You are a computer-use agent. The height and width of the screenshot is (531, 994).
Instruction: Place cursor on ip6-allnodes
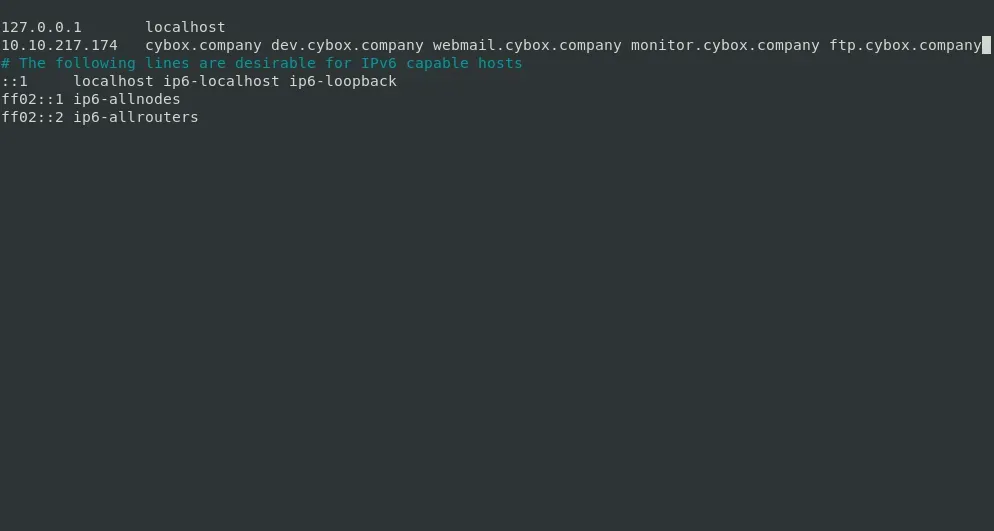click(x=127, y=99)
